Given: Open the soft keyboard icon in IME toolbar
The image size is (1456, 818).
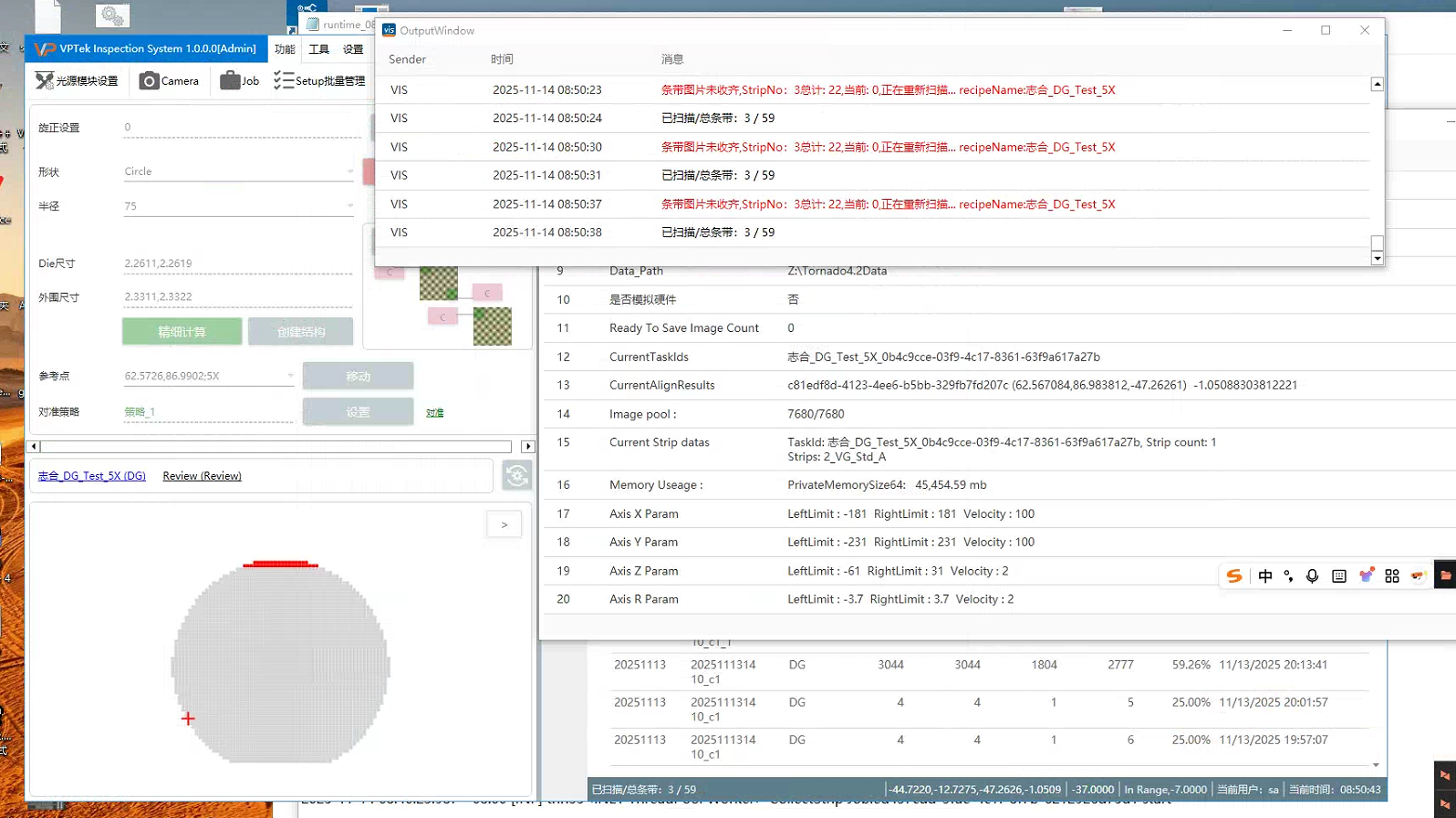Looking at the screenshot, I should coord(1338,576).
